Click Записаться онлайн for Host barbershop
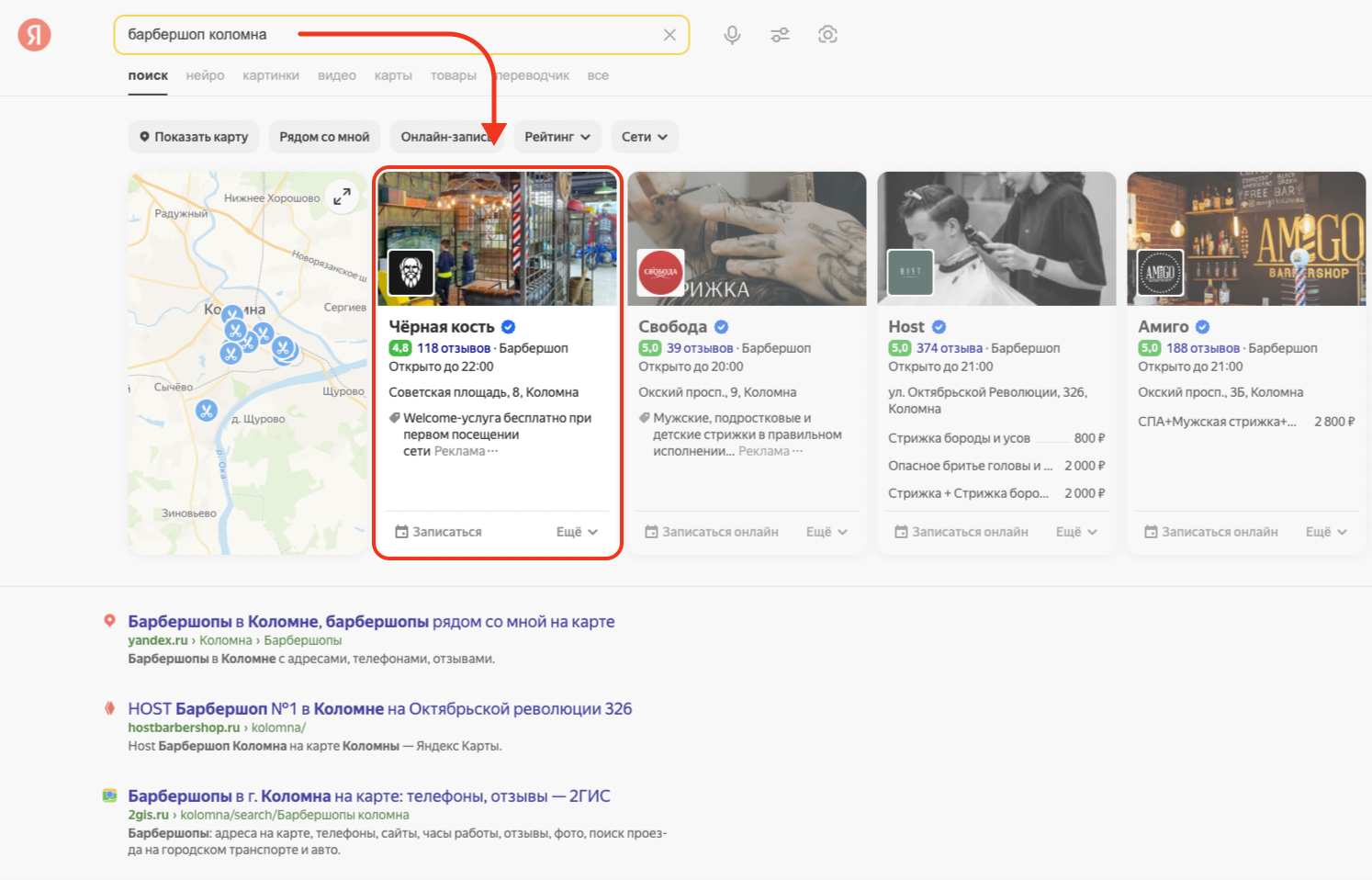Viewport: 1372px width, 880px height. pos(961,532)
